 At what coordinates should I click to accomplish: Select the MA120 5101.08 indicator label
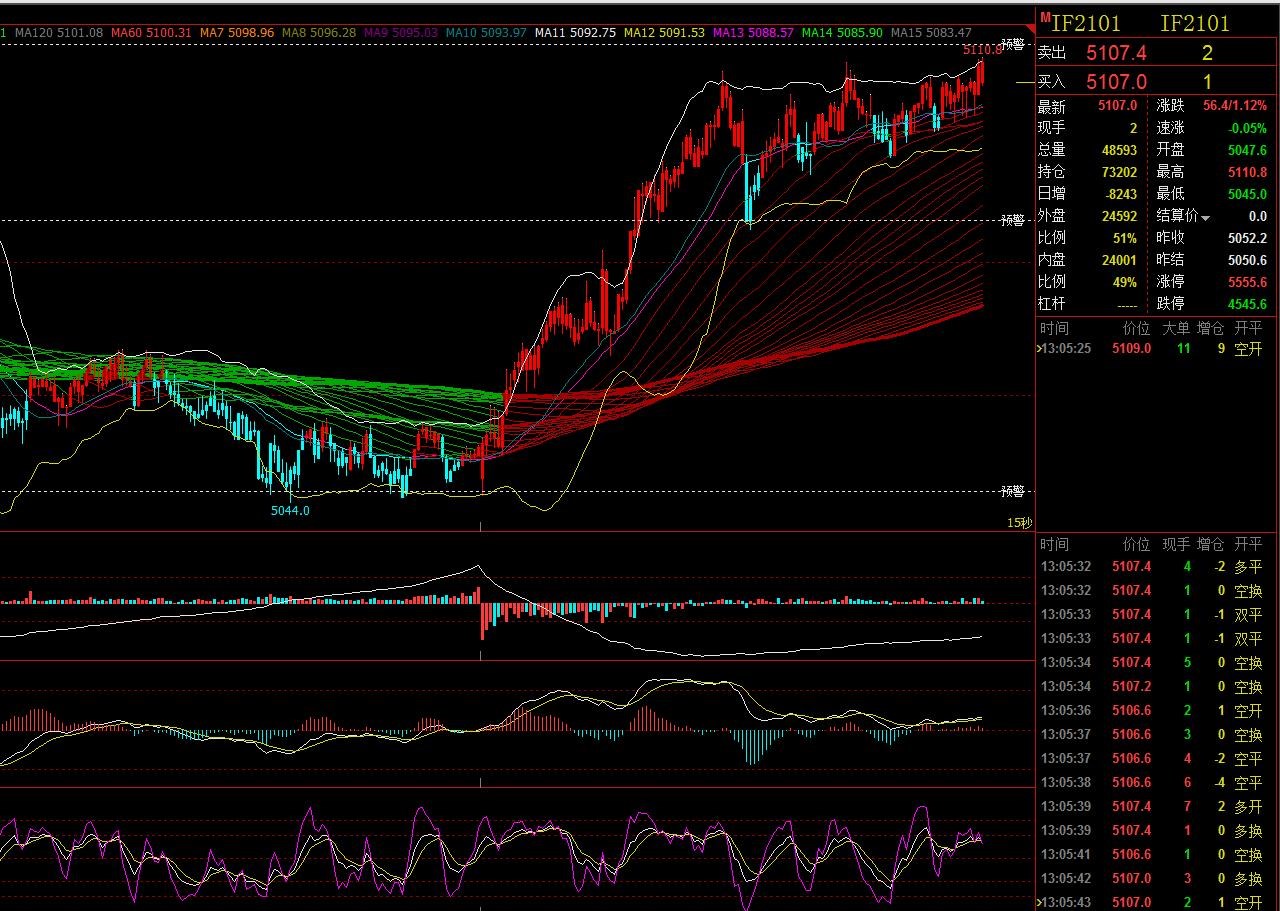pos(60,33)
